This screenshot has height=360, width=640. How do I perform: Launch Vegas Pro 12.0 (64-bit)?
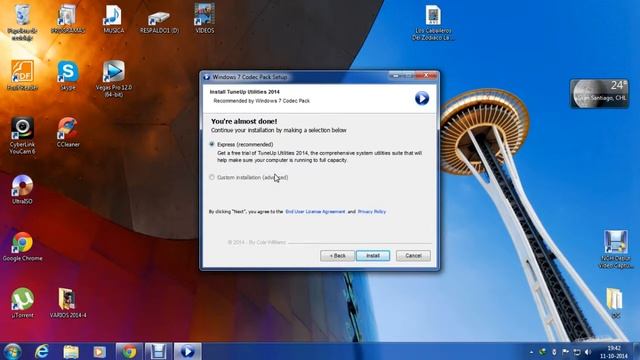[x=113, y=79]
